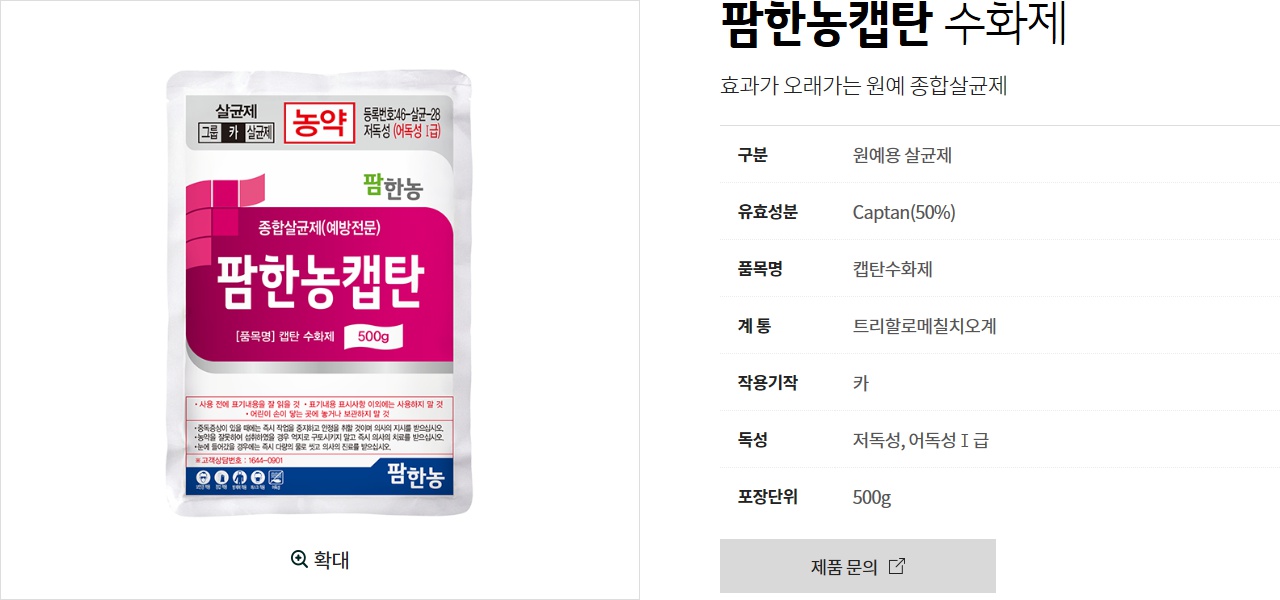The width and height of the screenshot is (1280, 600).
Task: Click the 팜한농캡탄 수화제 page title
Action: coord(894,24)
